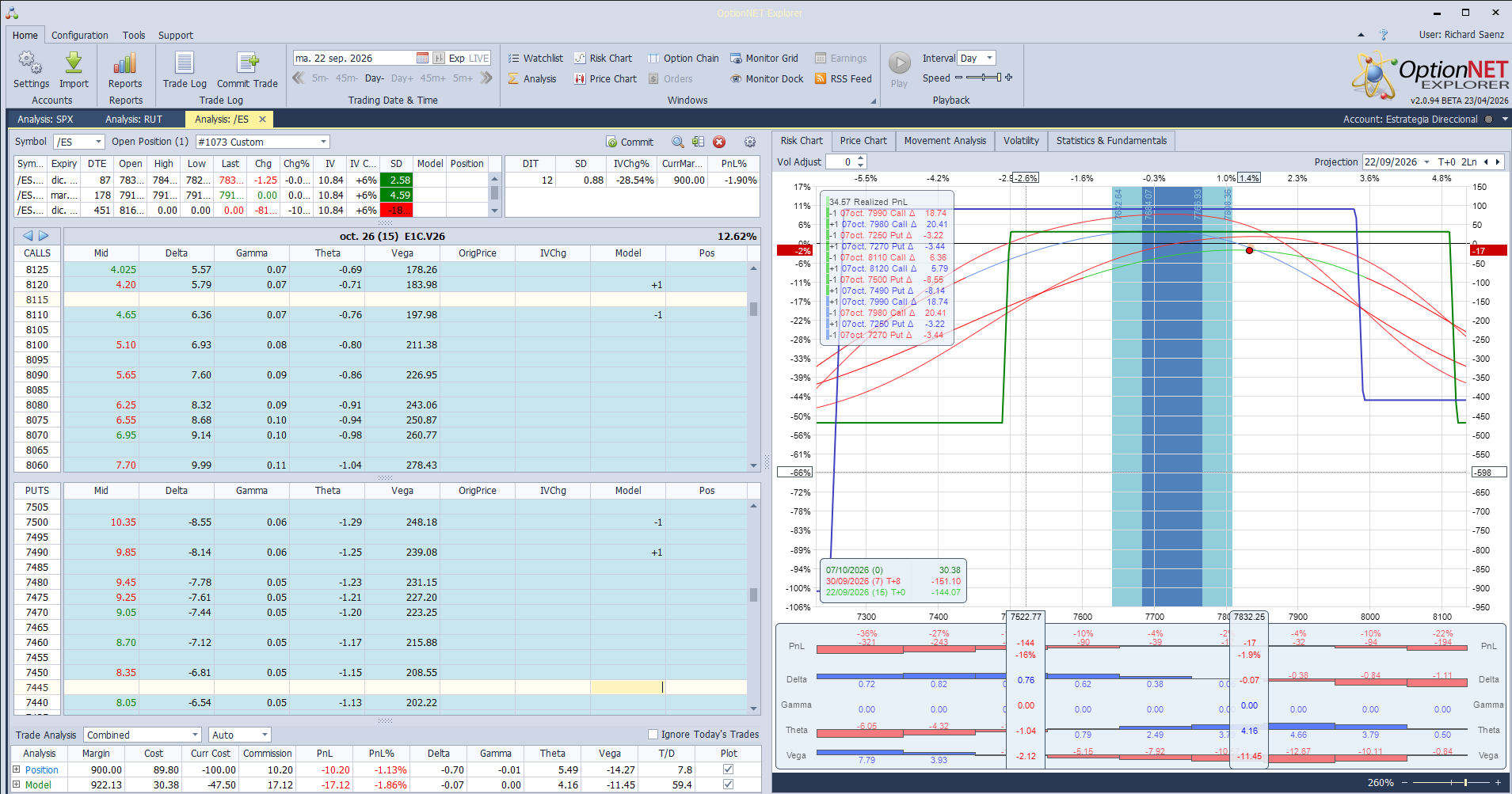Open the Analysis window from ribbon

[x=532, y=78]
